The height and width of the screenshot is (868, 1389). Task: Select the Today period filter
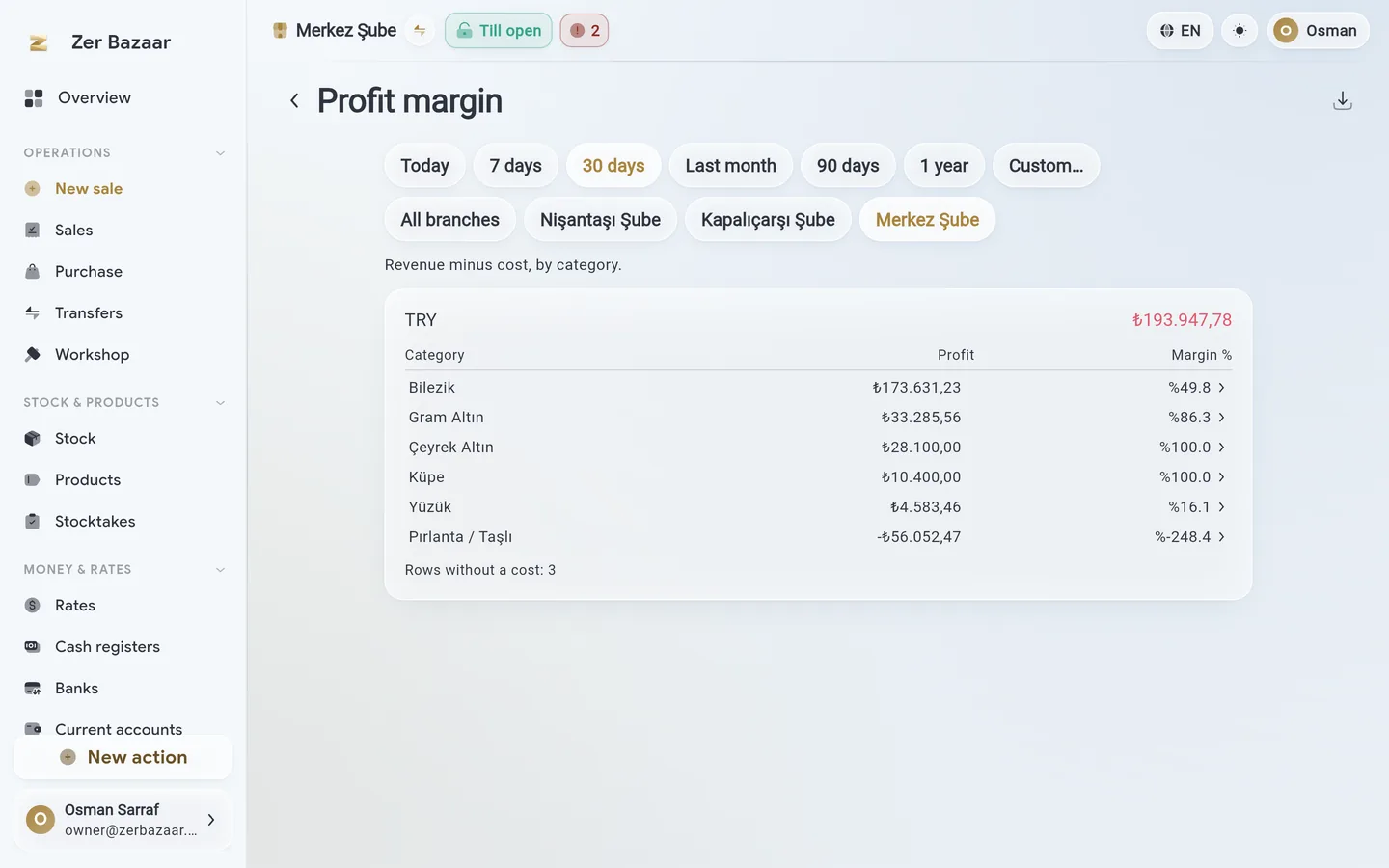[425, 166]
